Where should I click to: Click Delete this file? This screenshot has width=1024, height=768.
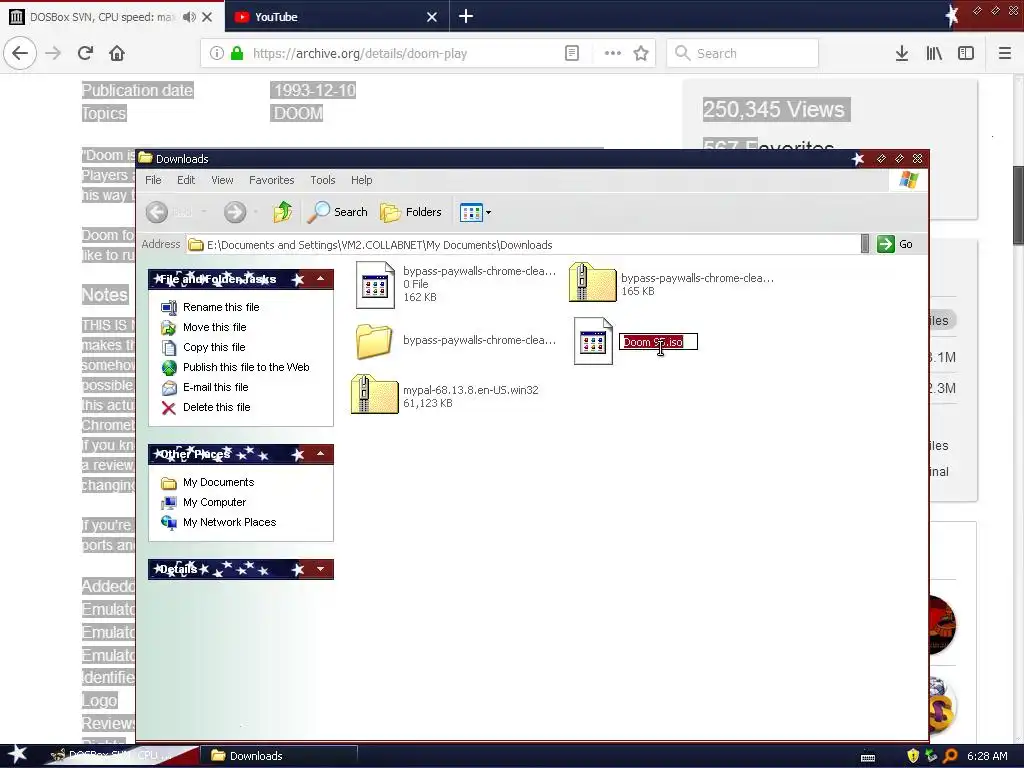point(216,408)
